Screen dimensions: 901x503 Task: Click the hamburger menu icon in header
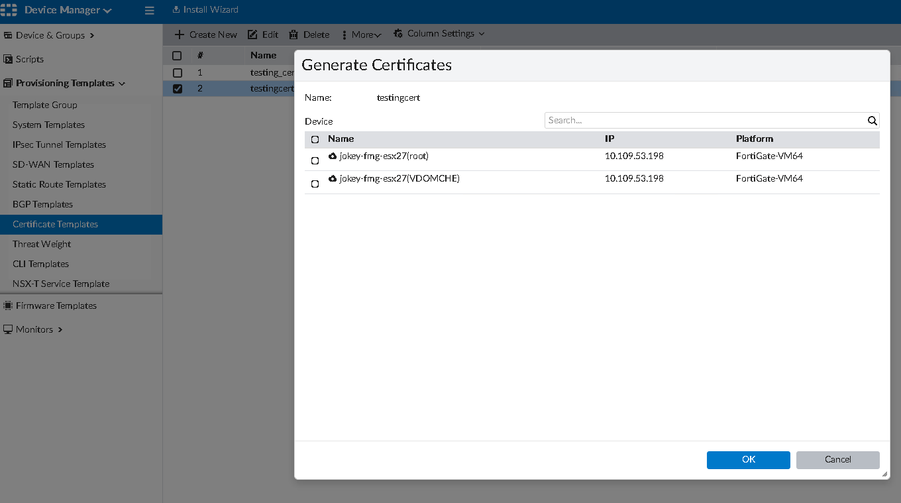pos(149,10)
